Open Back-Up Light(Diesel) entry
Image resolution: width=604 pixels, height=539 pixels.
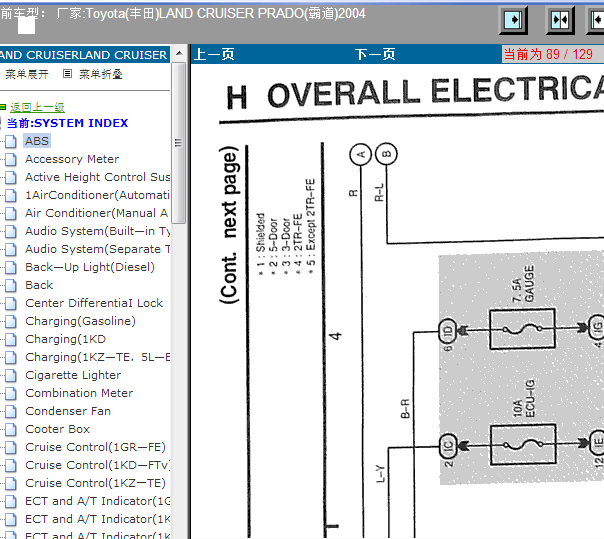click(90, 267)
